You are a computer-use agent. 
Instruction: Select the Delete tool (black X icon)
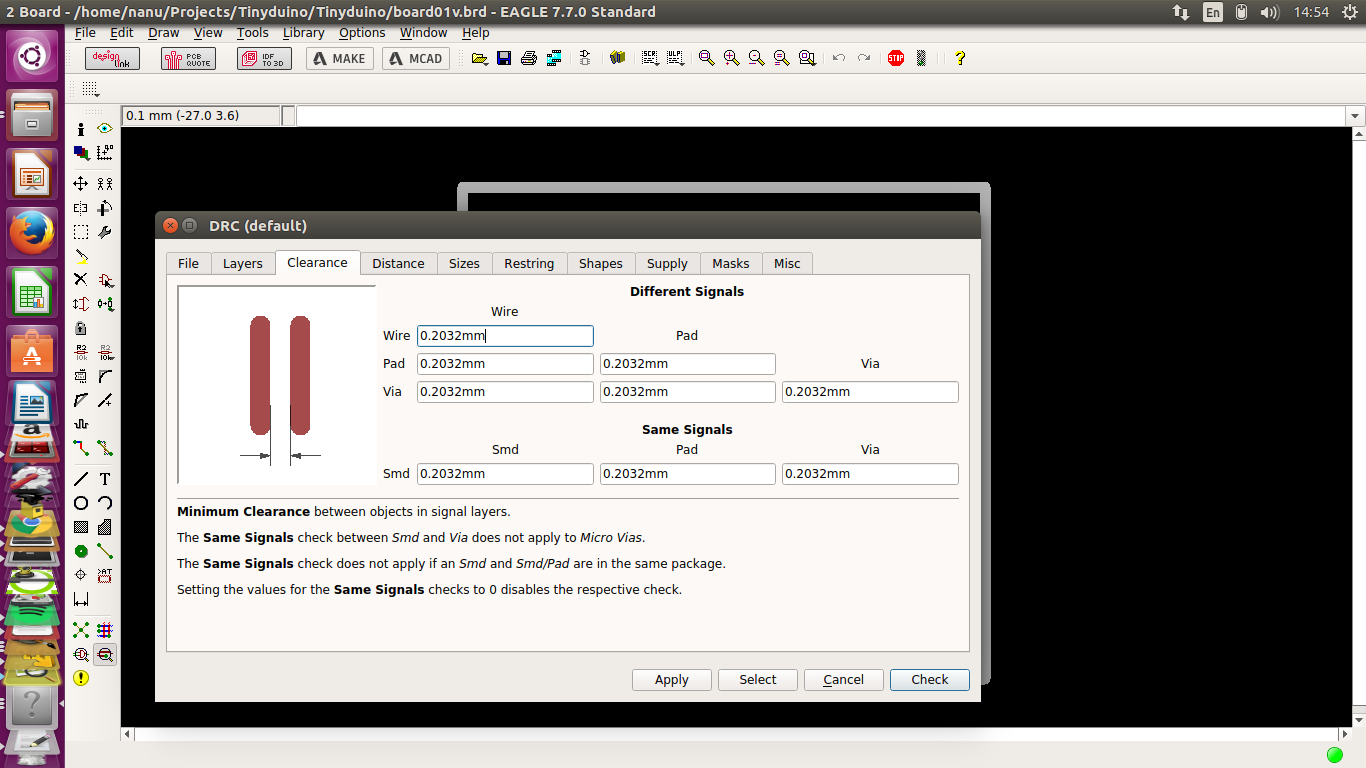81,279
